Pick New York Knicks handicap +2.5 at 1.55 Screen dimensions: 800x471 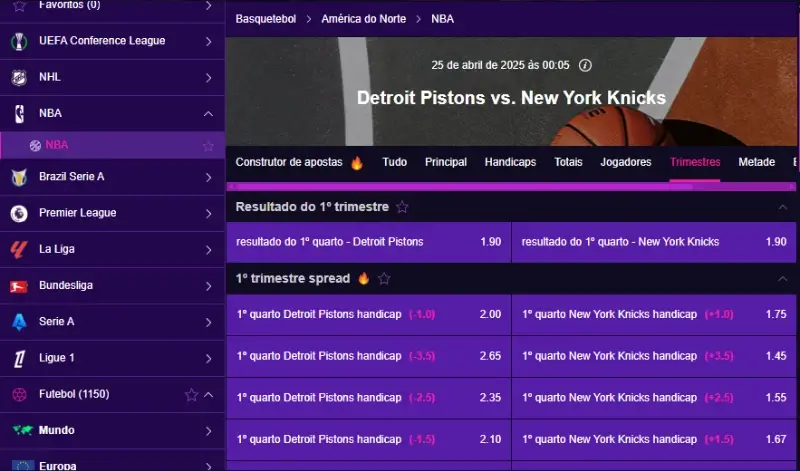pyautogui.click(x=654, y=398)
